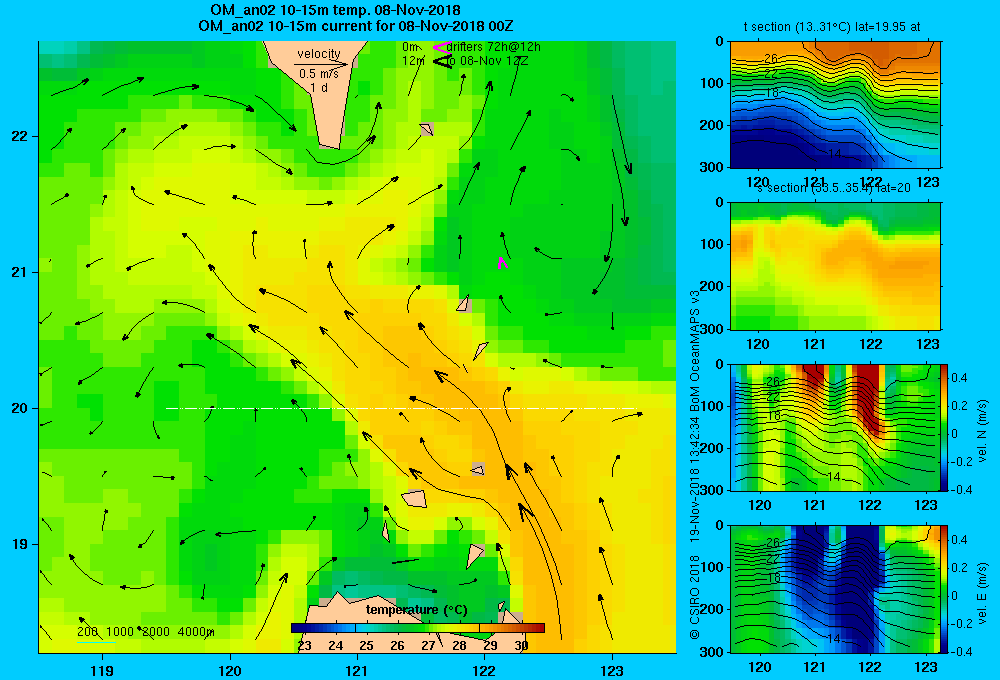This screenshot has width=1000, height=680.
Task: Click the magenta drifter arrow in the legend
Action: (x=442, y=47)
